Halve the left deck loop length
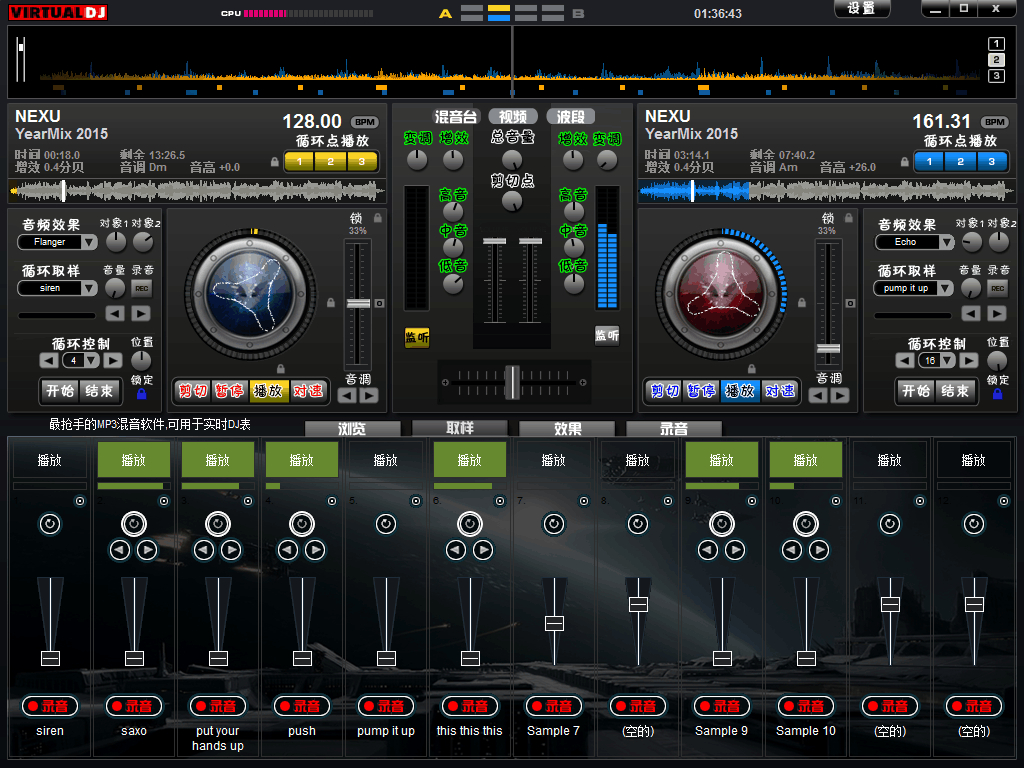Viewport: 1024px width, 768px height. [x=49, y=360]
